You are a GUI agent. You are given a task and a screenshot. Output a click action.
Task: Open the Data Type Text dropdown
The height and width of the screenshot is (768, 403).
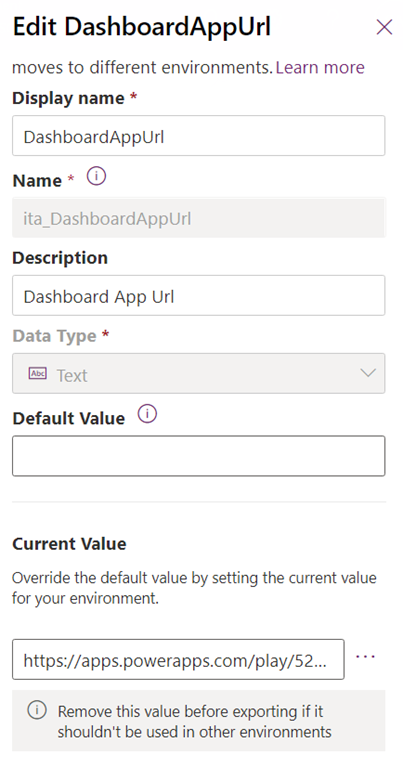click(198, 373)
